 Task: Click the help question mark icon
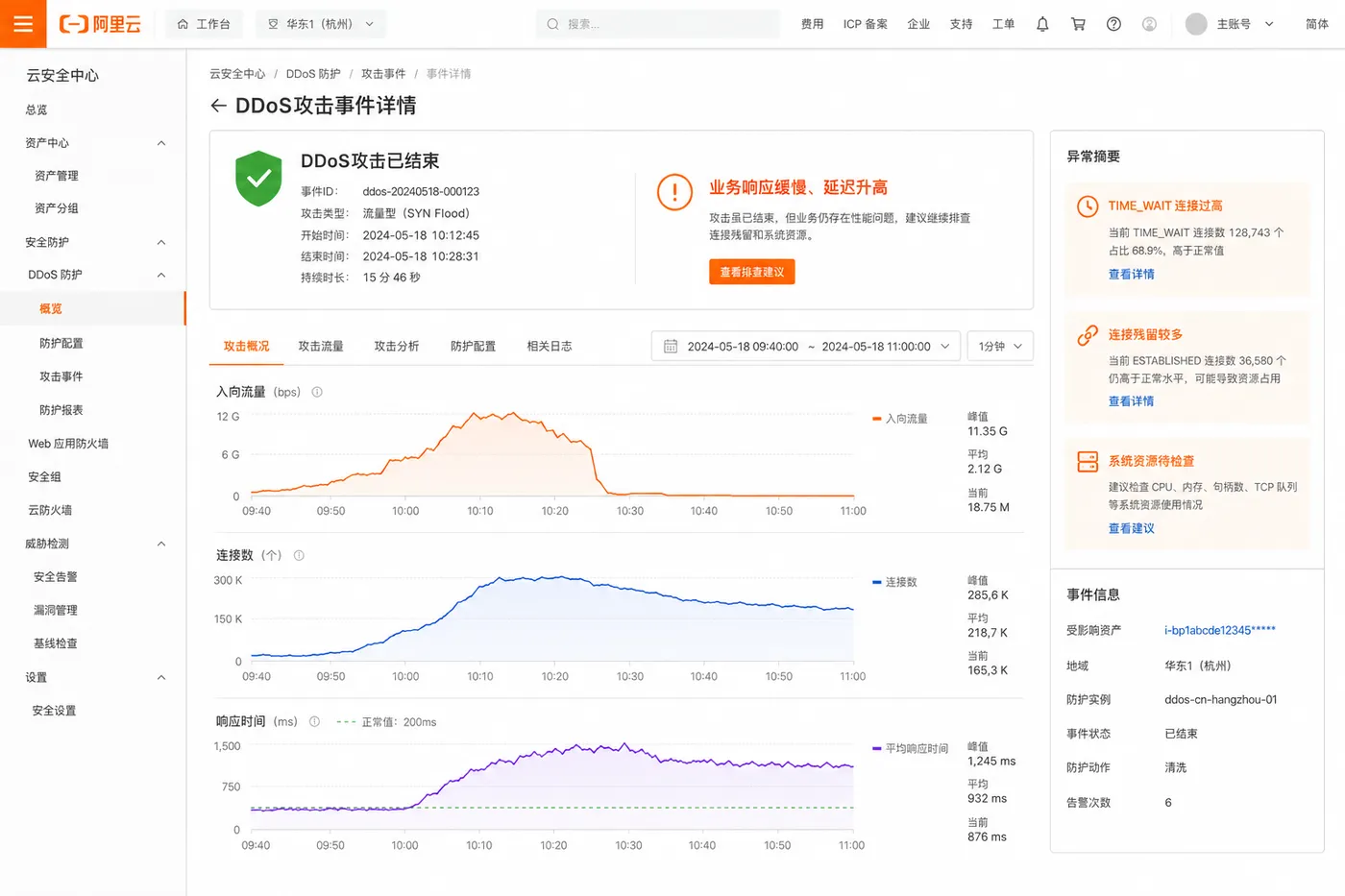1113,24
